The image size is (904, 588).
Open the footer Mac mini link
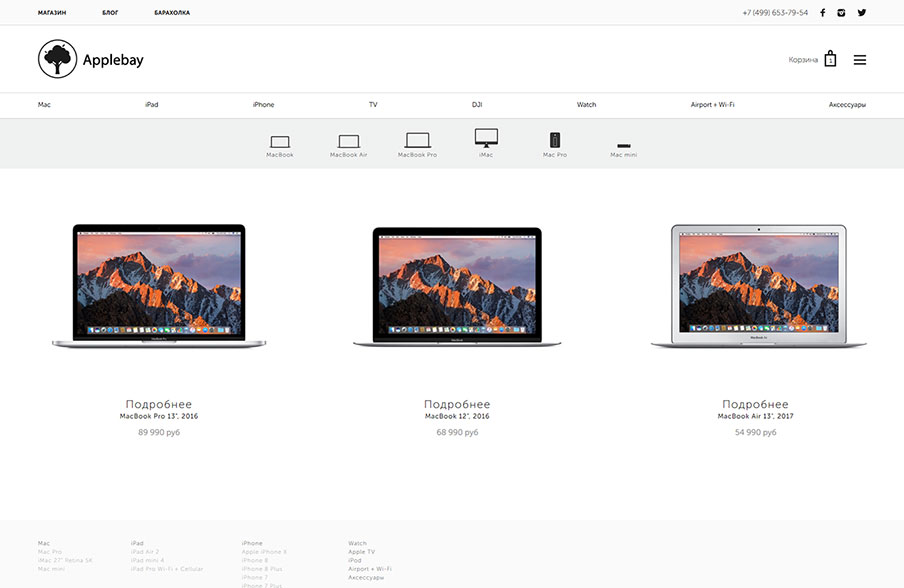pyautogui.click(x=51, y=569)
